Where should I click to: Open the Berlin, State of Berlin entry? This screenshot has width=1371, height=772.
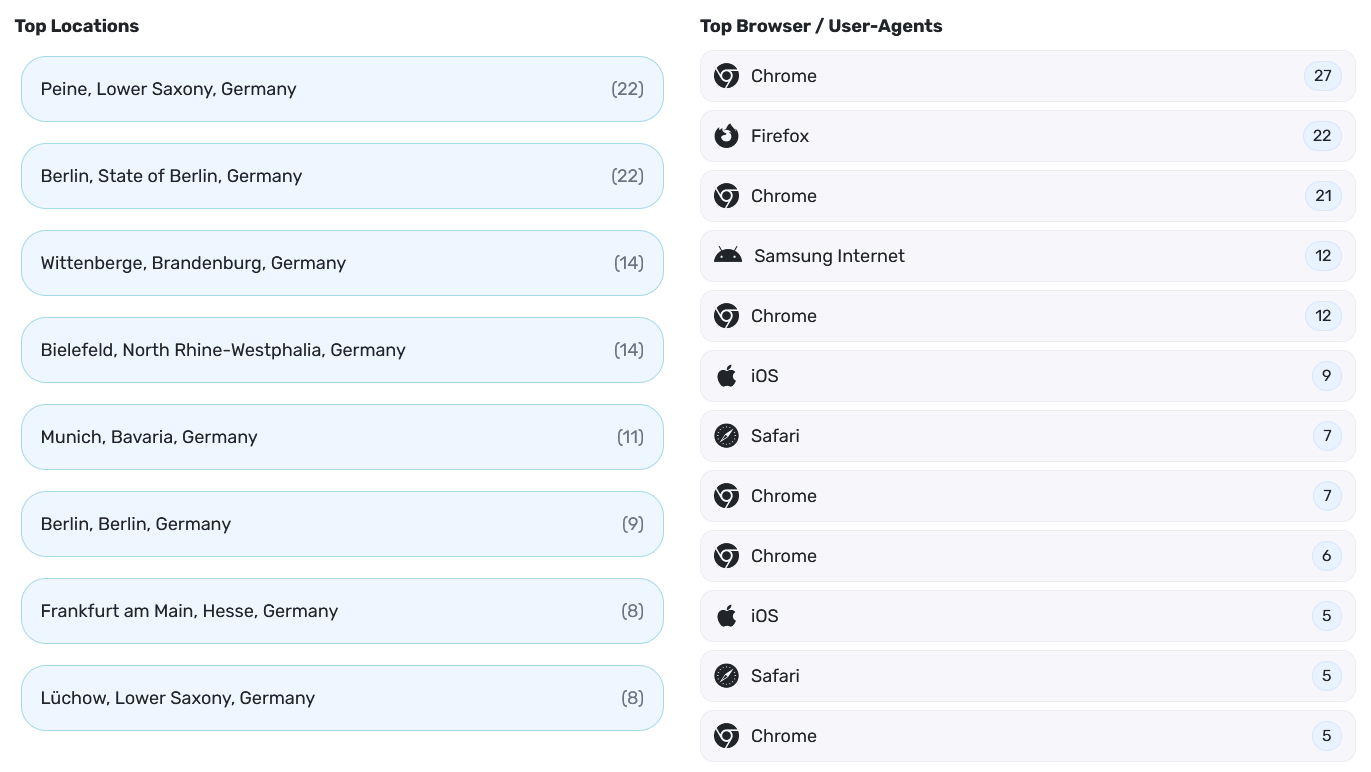coord(342,176)
